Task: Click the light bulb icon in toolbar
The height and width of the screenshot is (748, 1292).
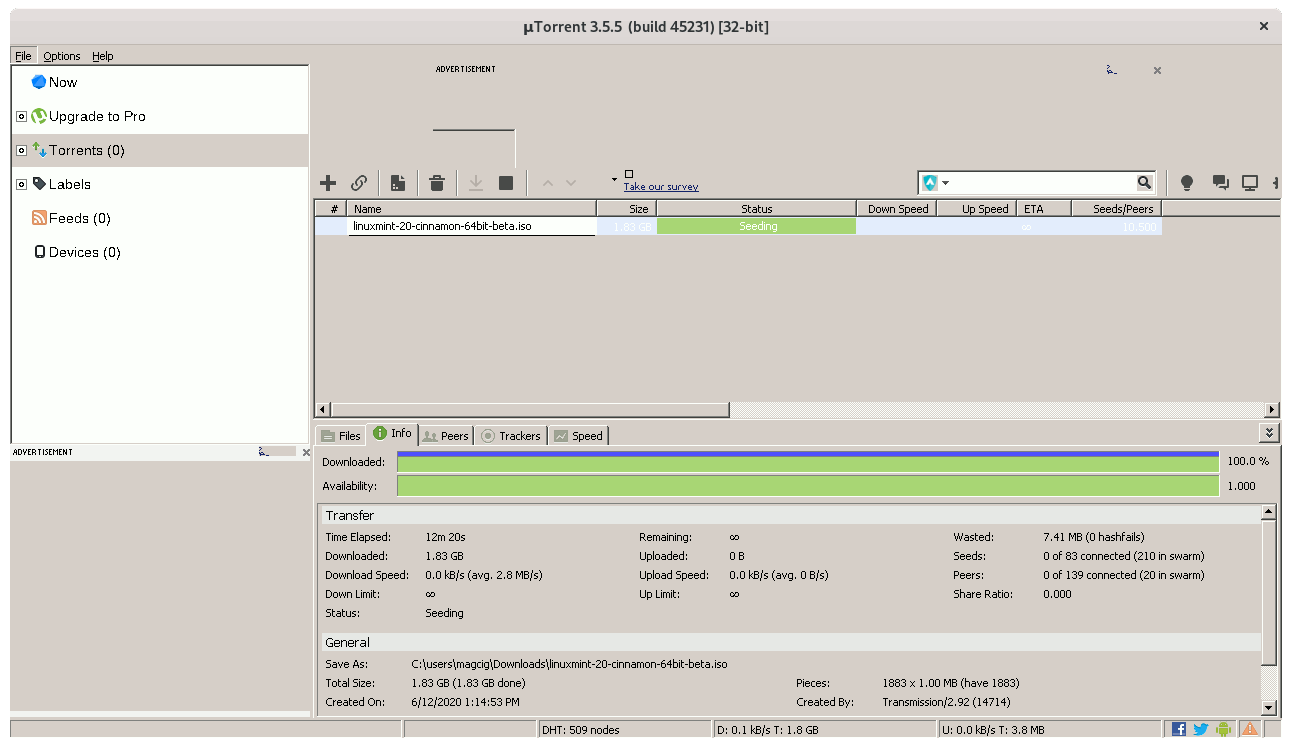Action: pyautogui.click(x=1187, y=183)
